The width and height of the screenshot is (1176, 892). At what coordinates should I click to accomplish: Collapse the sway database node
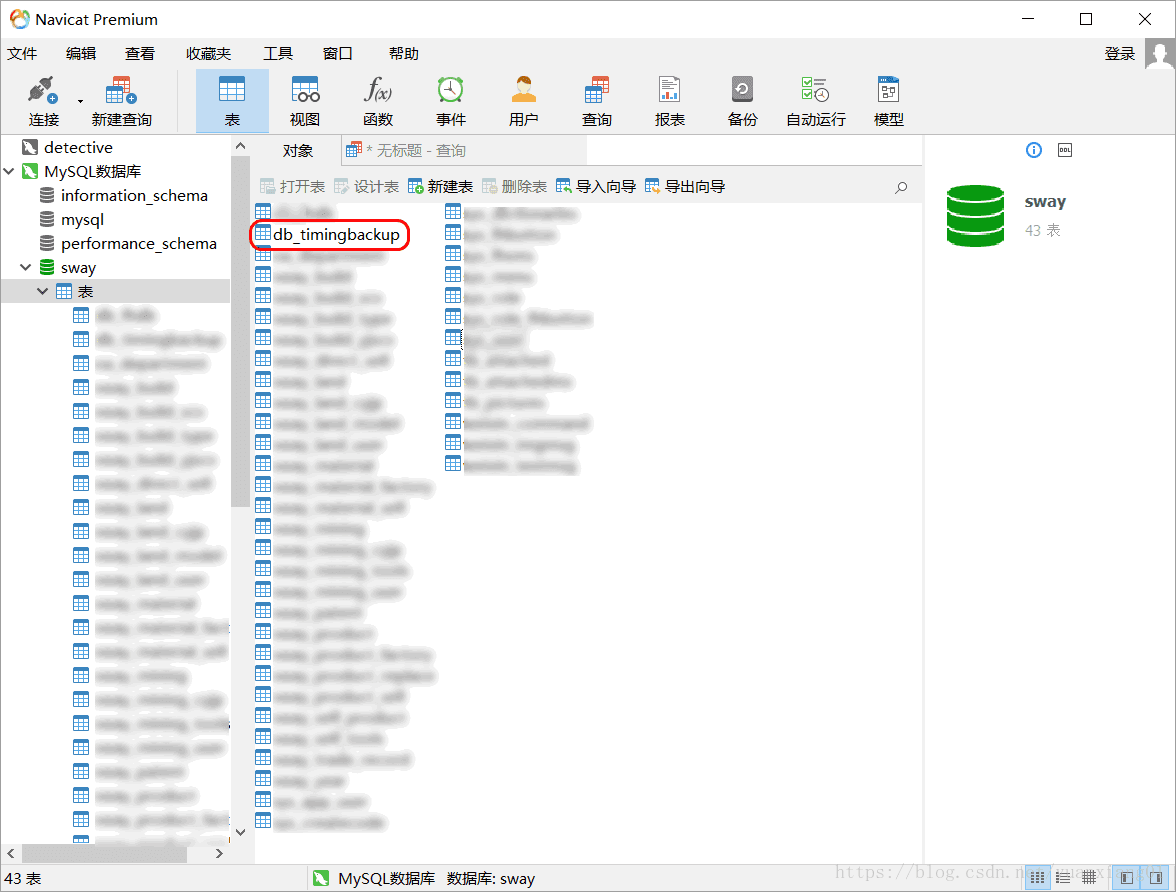click(26, 268)
